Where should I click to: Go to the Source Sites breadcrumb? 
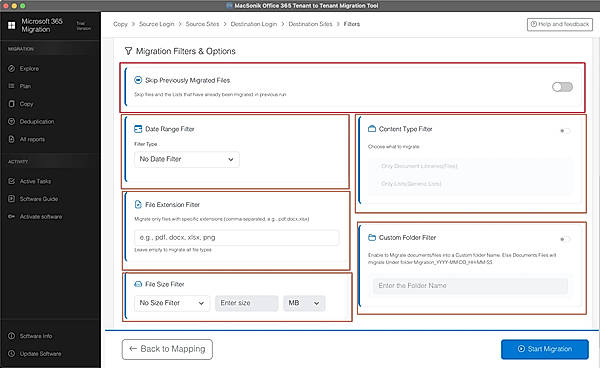click(202, 24)
